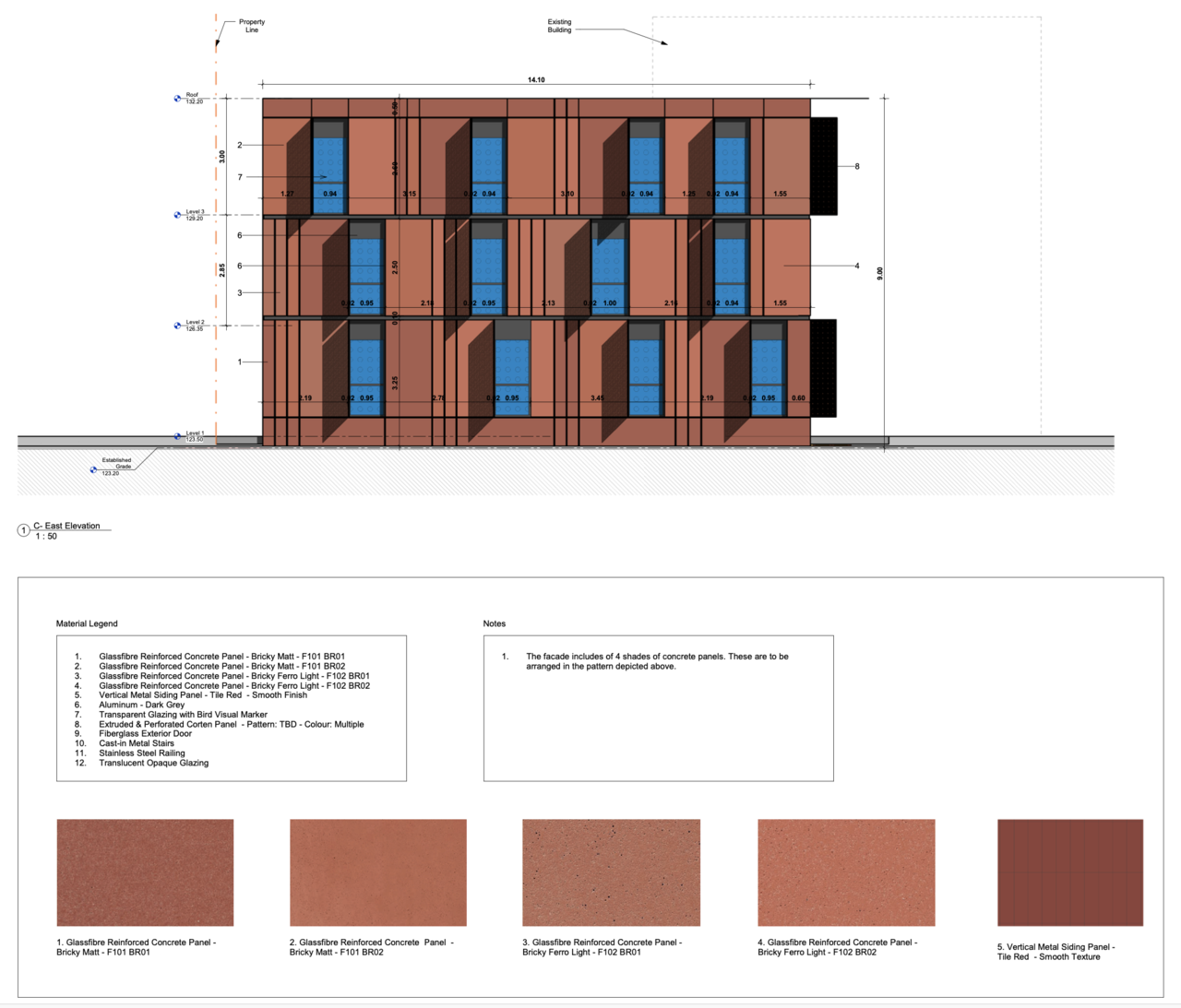The height and width of the screenshot is (1008, 1181).
Task: Click legend row 'Aluminum - Dark Grey'
Action: (130, 705)
